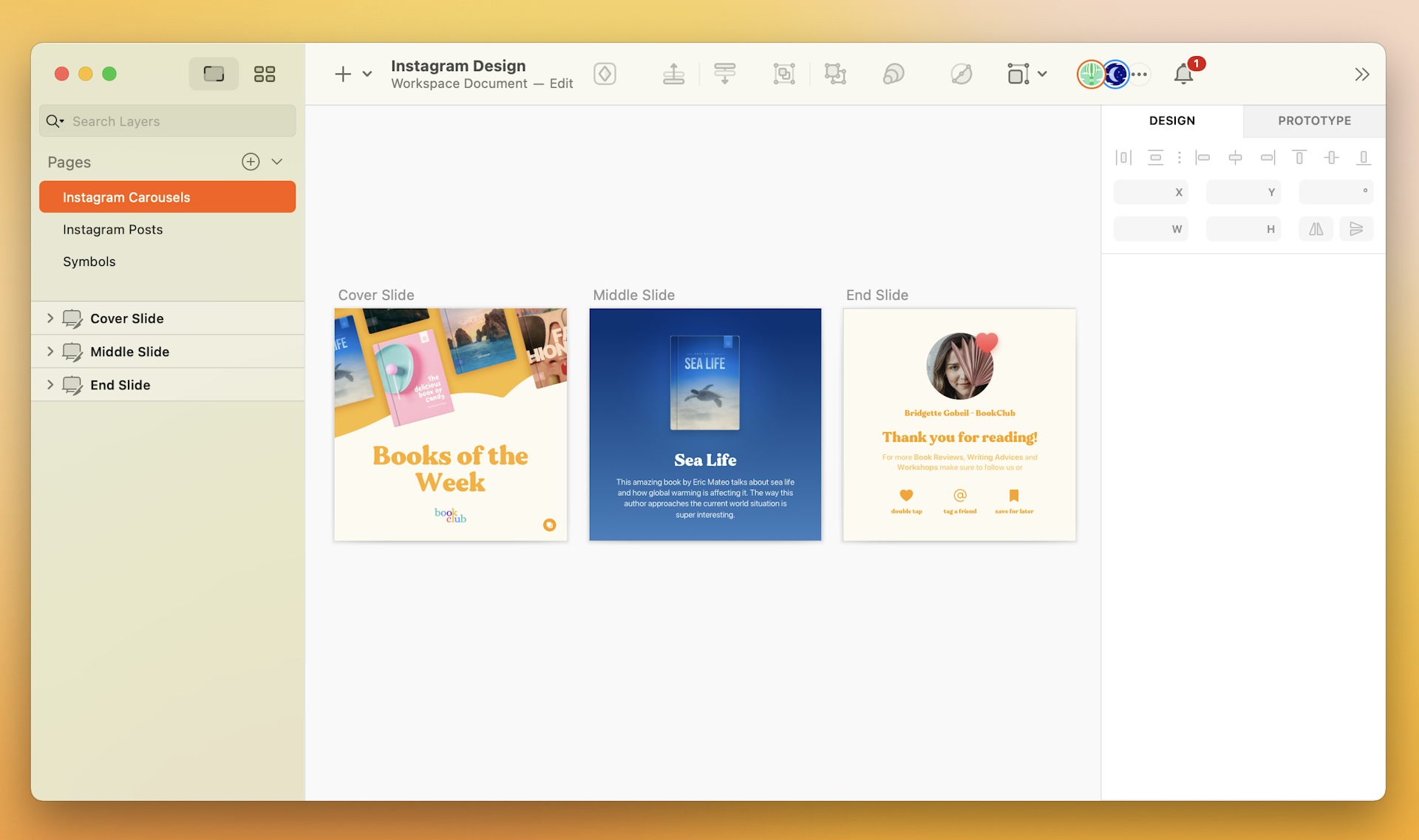Ungroup layers using the toolbar icon
Image resolution: width=1419 pixels, height=840 pixels.
click(835, 74)
